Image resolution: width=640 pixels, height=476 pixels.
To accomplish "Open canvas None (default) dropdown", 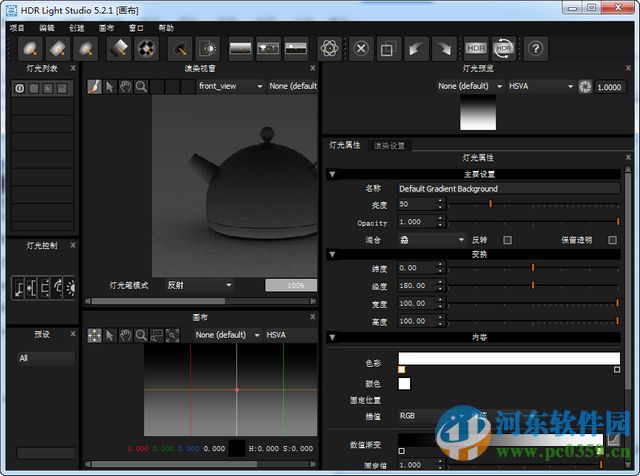I will pyautogui.click(x=227, y=335).
